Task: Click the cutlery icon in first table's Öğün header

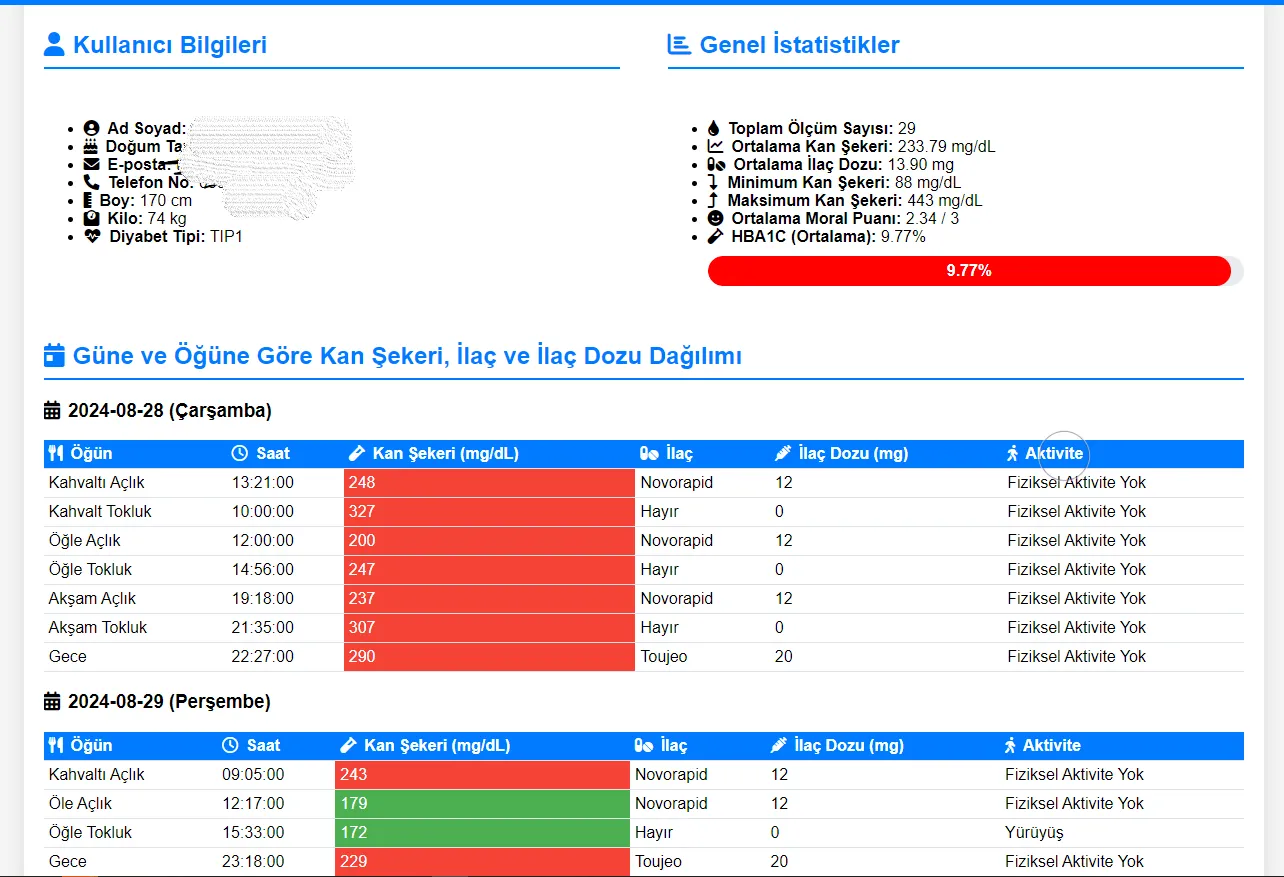Action: click(x=56, y=454)
